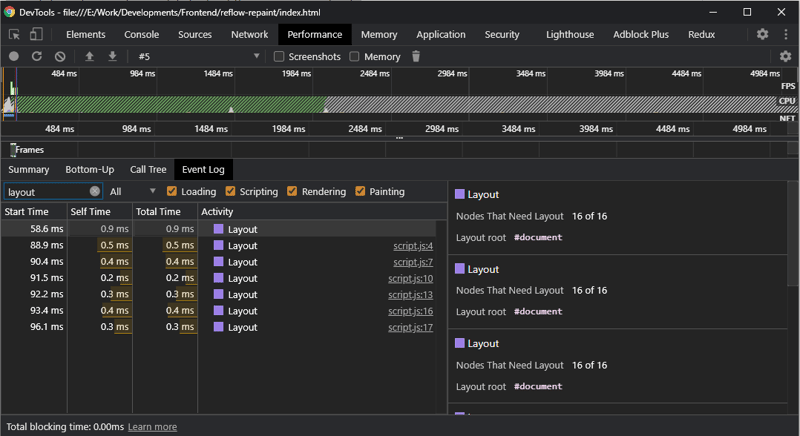Enable the Screenshots checkbox
Image resolution: width=800 pixels, height=436 pixels.
pos(279,57)
